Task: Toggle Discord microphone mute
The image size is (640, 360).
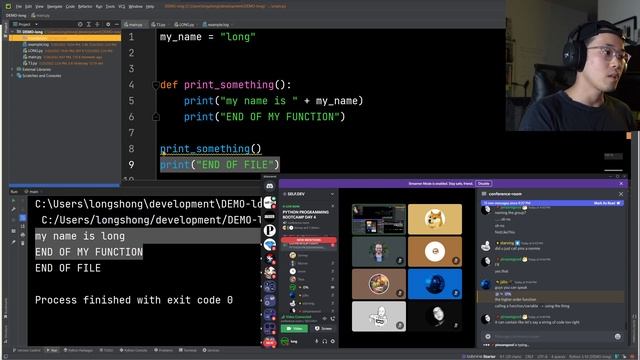Action: pyautogui.click(x=316, y=341)
